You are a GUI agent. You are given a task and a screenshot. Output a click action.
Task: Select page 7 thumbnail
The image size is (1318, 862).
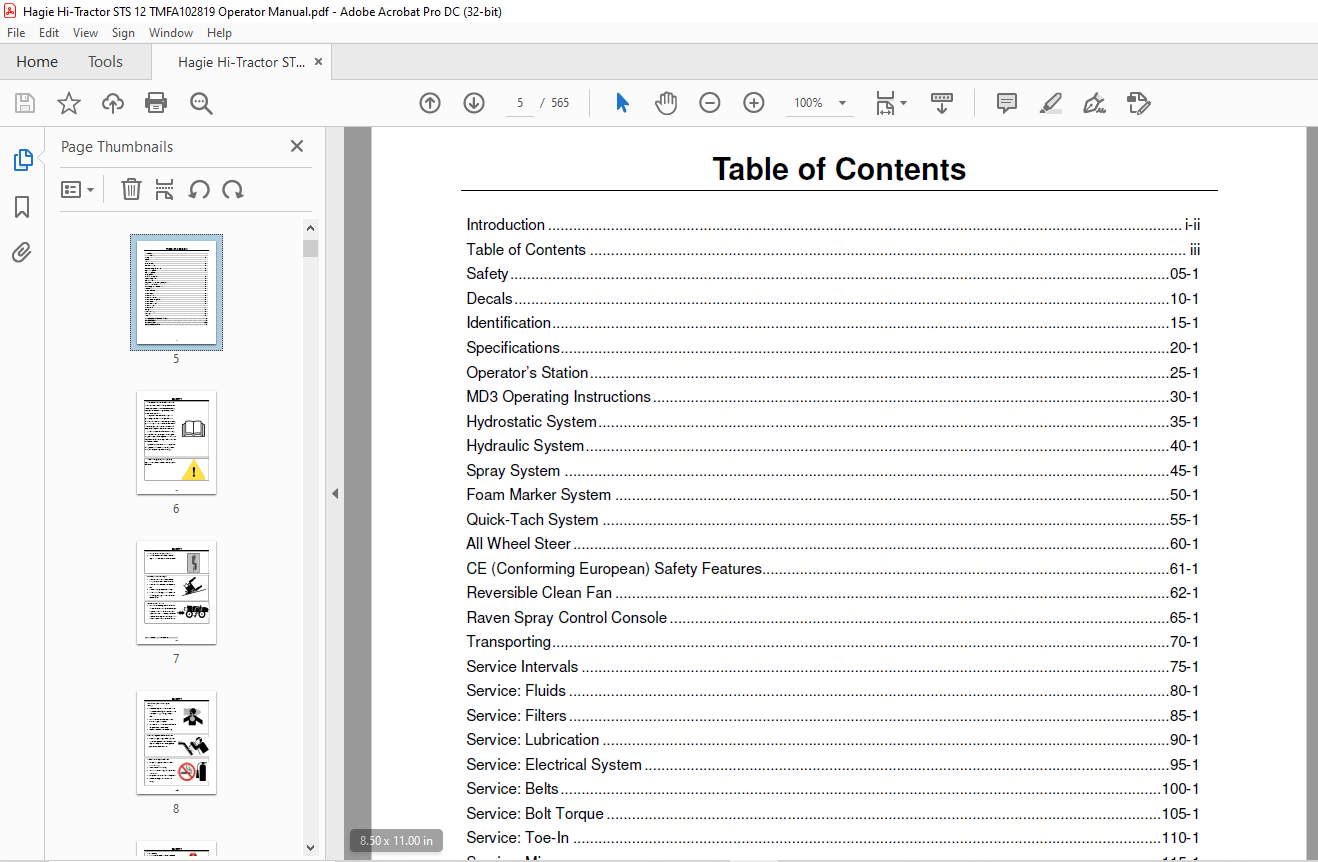pos(176,592)
